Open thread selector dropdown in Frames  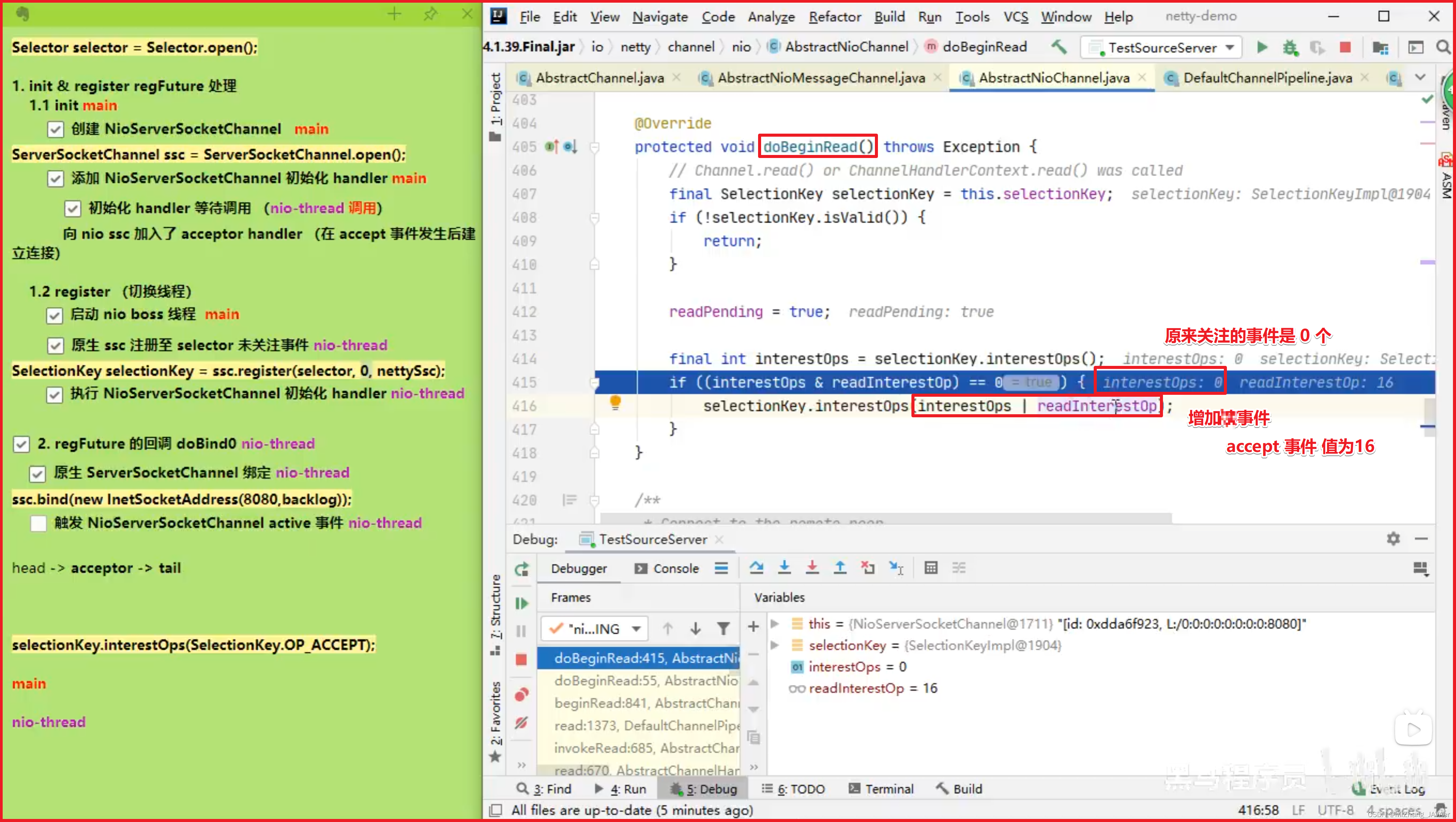coord(594,628)
